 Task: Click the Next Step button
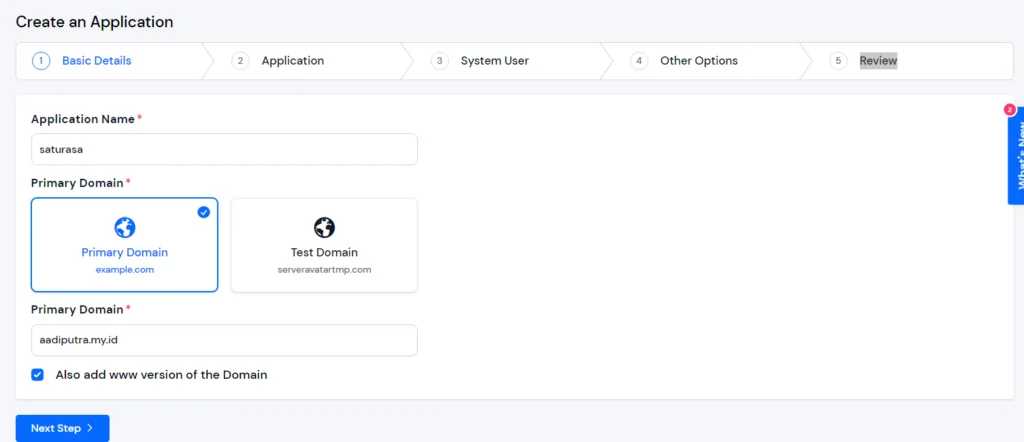coord(63,428)
